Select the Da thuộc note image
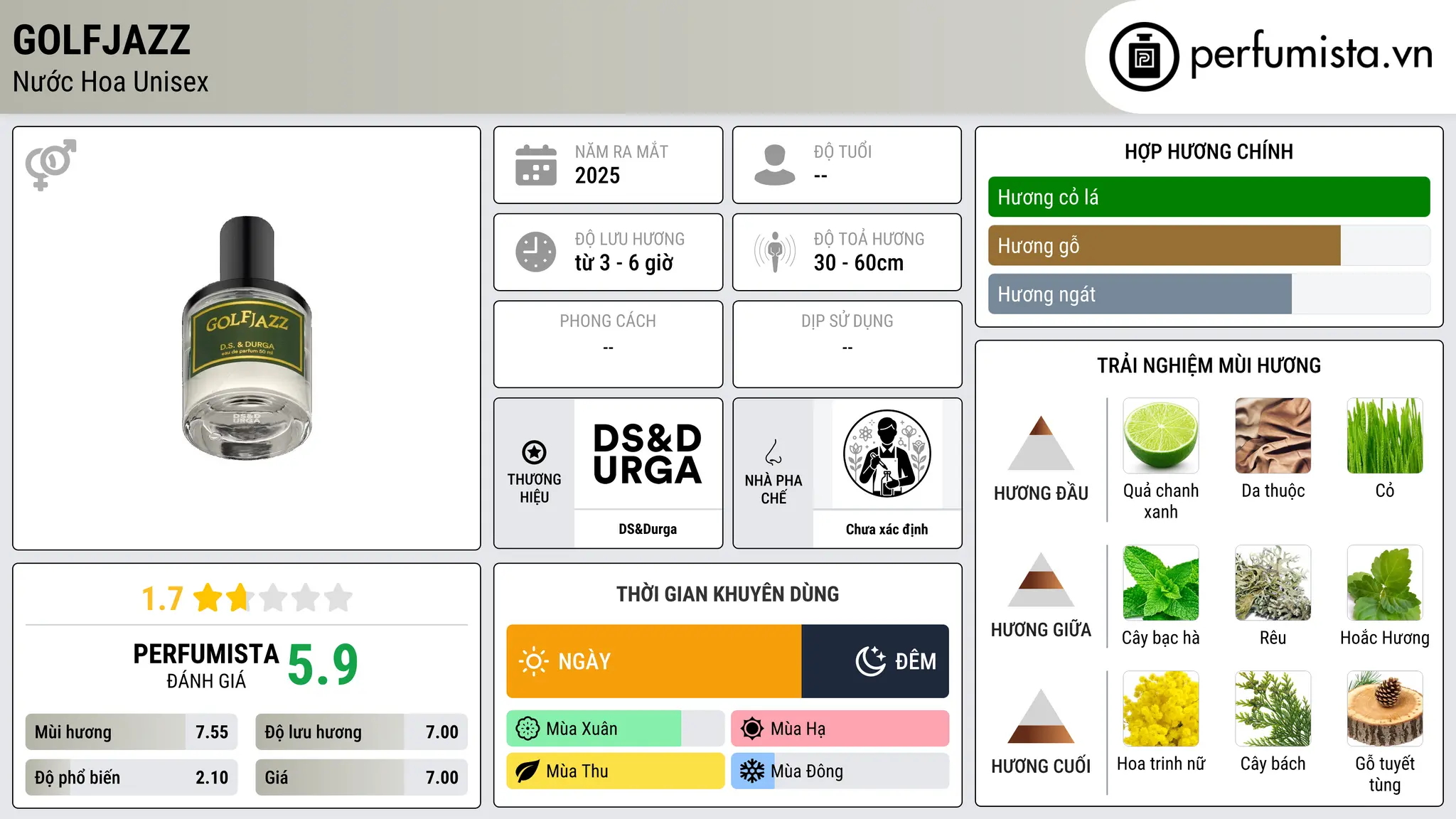Image resolution: width=1456 pixels, height=819 pixels. pos(1273,436)
